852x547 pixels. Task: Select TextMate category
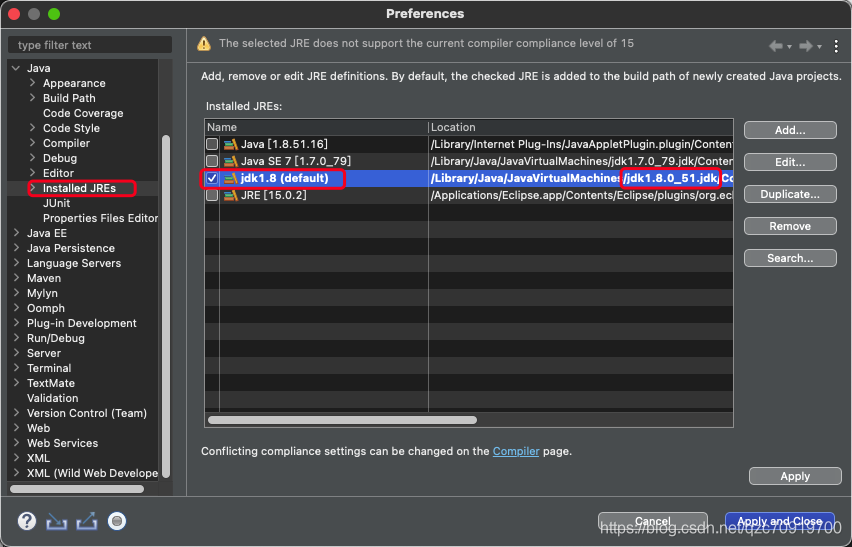click(51, 383)
